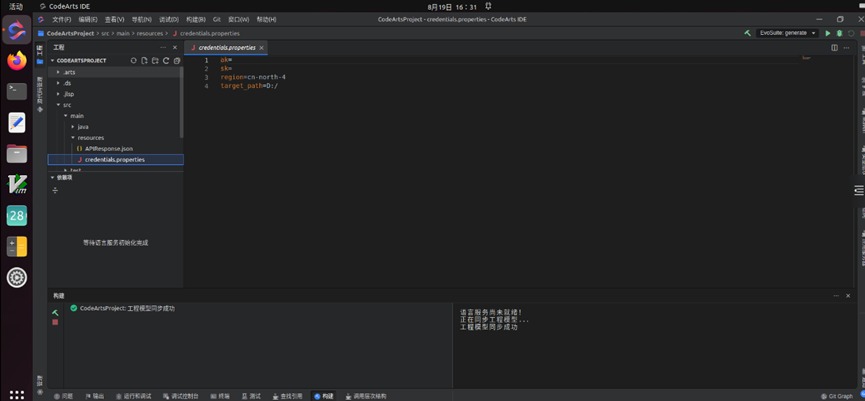Click the locate-file target icon in project header
The width and height of the screenshot is (865, 401).
[x=134, y=61]
